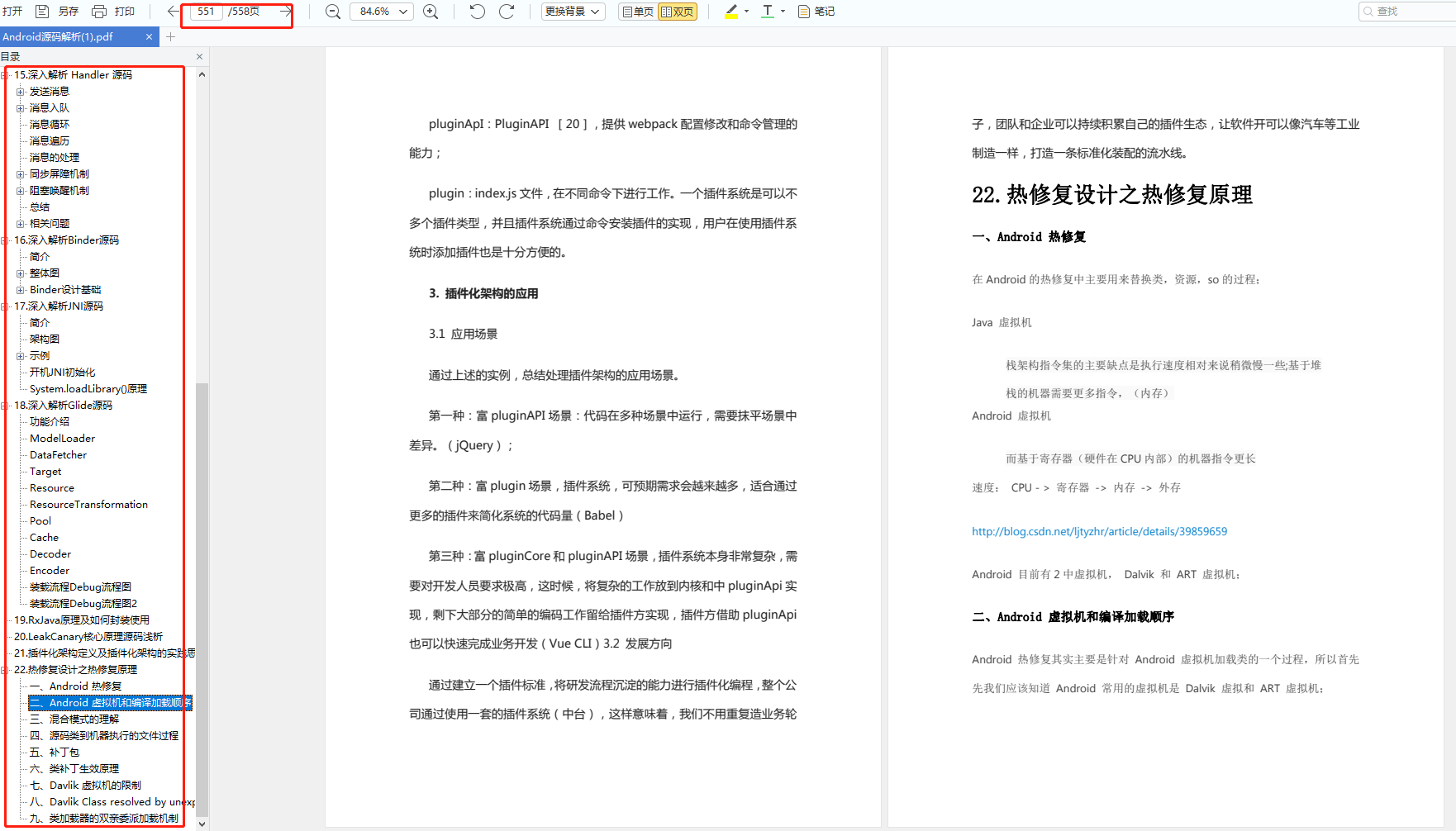This screenshot has width=1456, height=831.
Task: Expand the 示例 outline node
Action: click(x=21, y=356)
